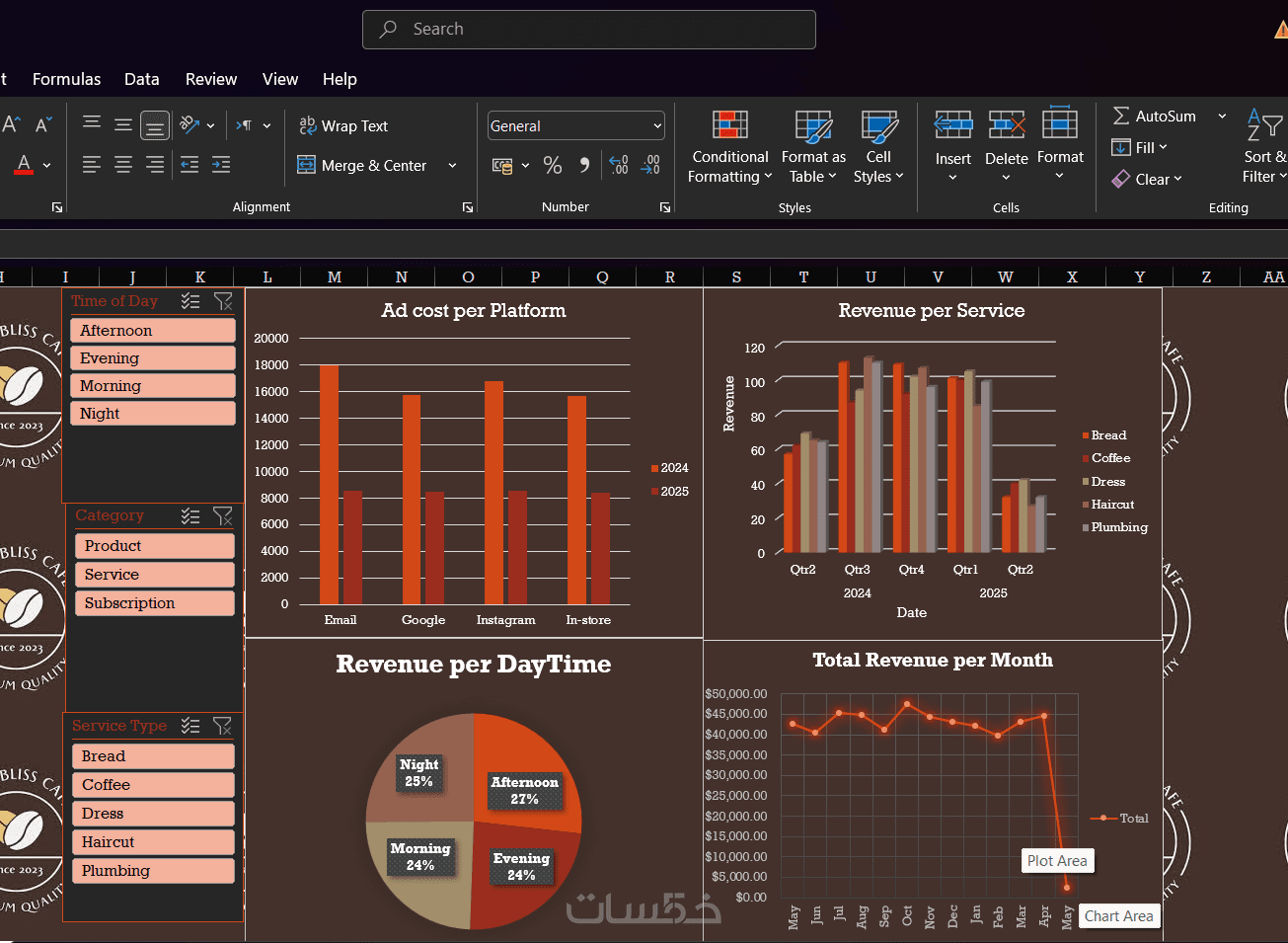Clear filter on Service Type slicer

pyautogui.click(x=223, y=726)
